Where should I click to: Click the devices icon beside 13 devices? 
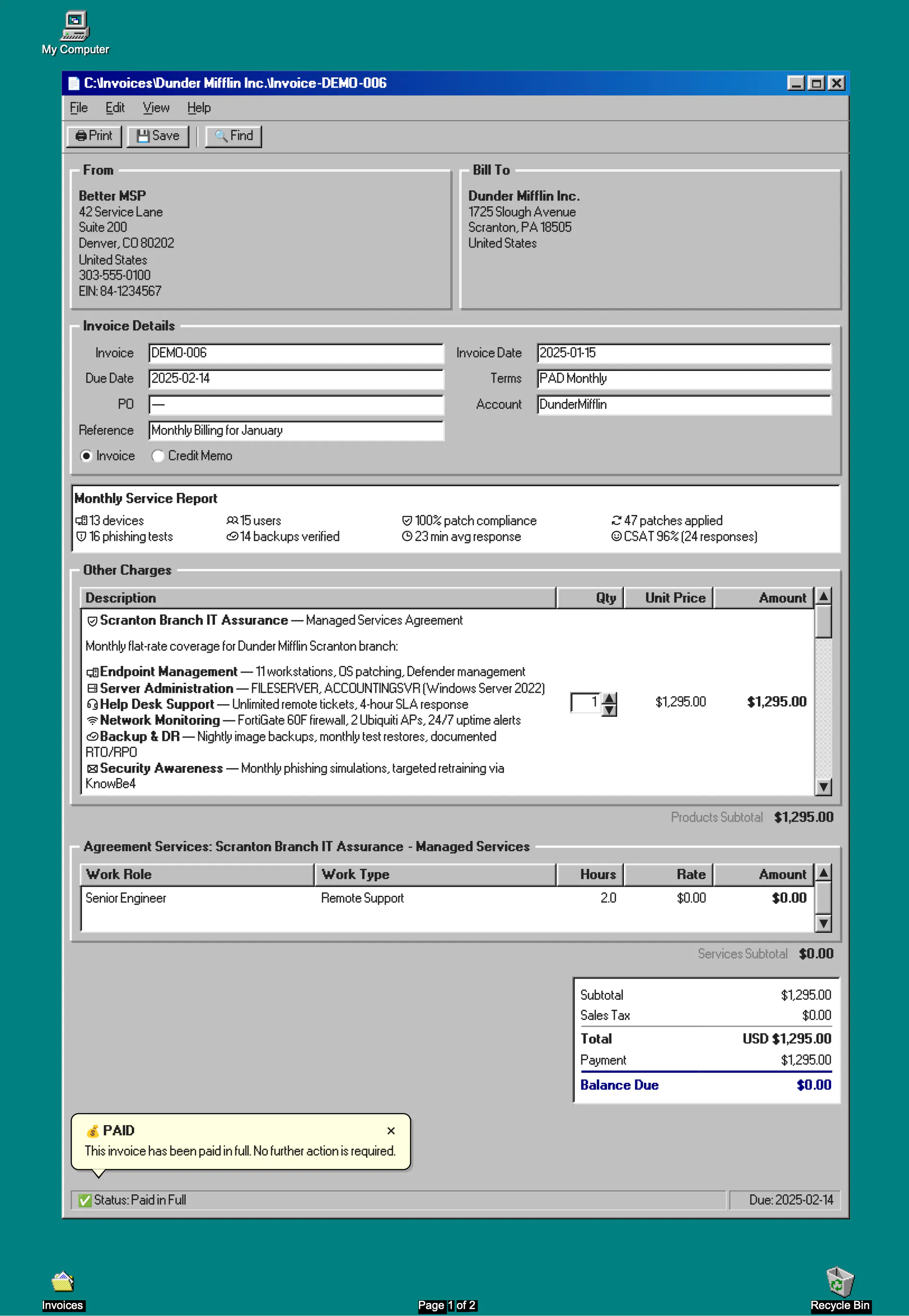coord(81,520)
